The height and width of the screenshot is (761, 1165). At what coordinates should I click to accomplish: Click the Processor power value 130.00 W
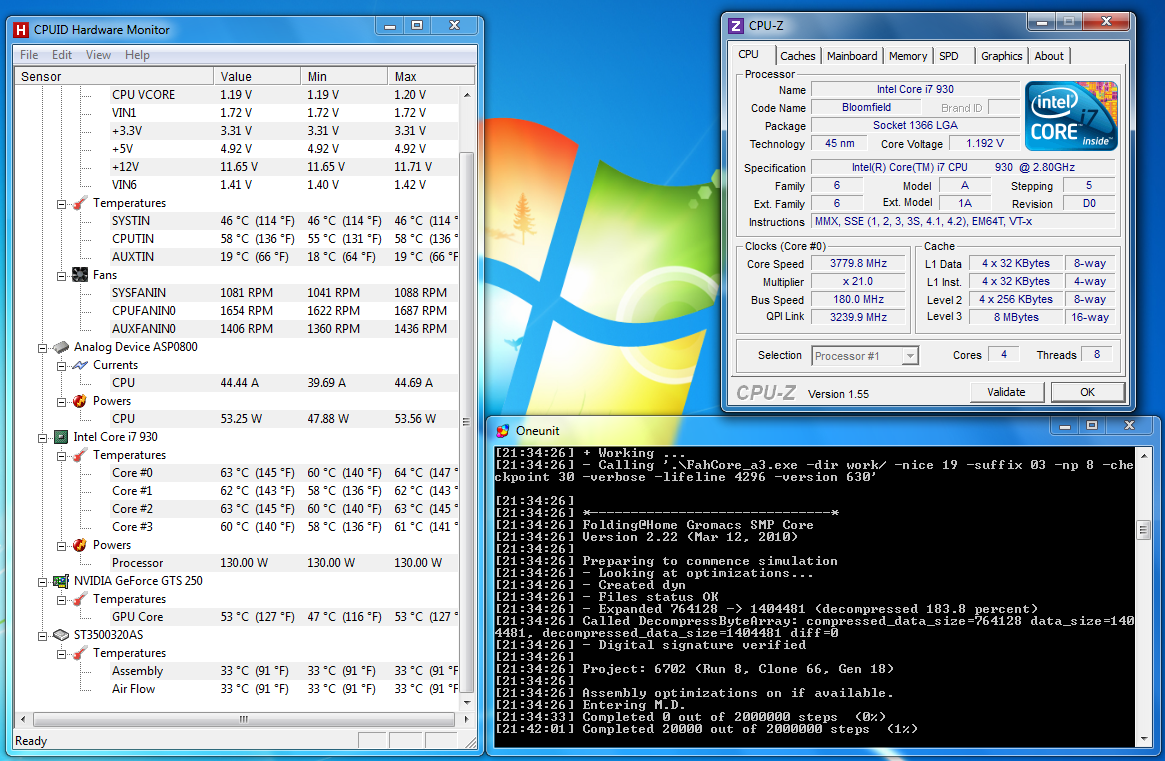click(x=244, y=563)
